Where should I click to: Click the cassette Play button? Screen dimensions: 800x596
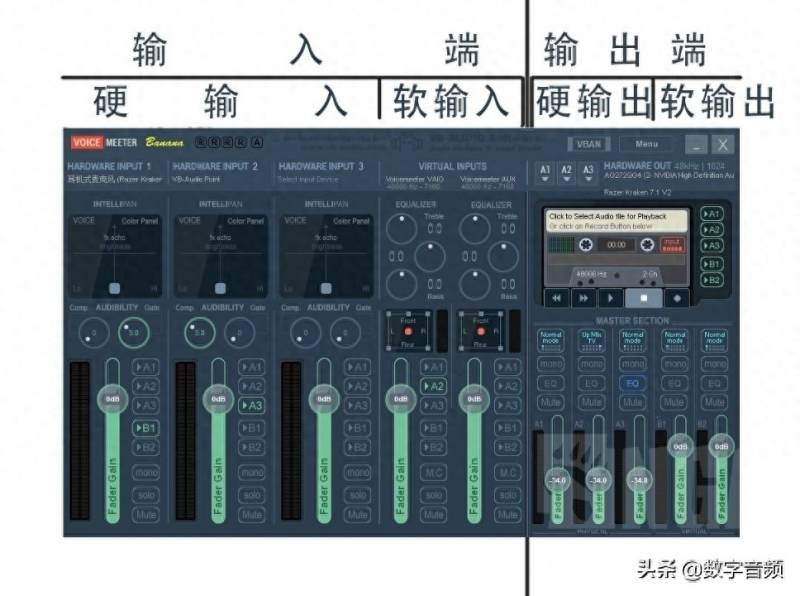pyautogui.click(x=610, y=298)
